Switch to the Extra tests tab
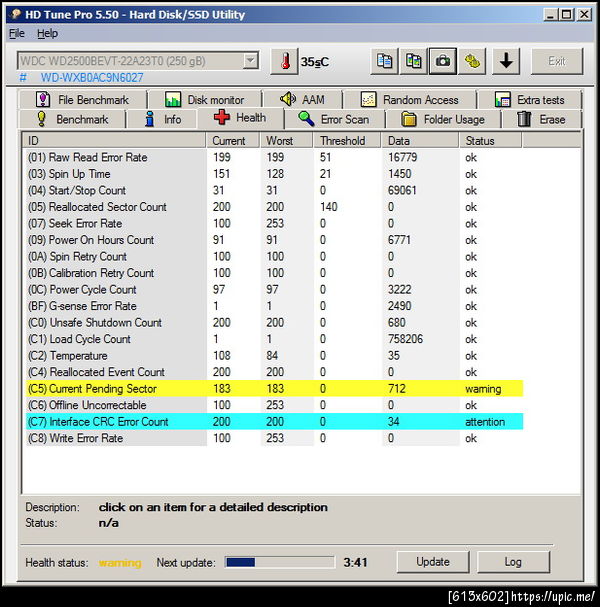The height and width of the screenshot is (607, 600). pyautogui.click(x=530, y=99)
